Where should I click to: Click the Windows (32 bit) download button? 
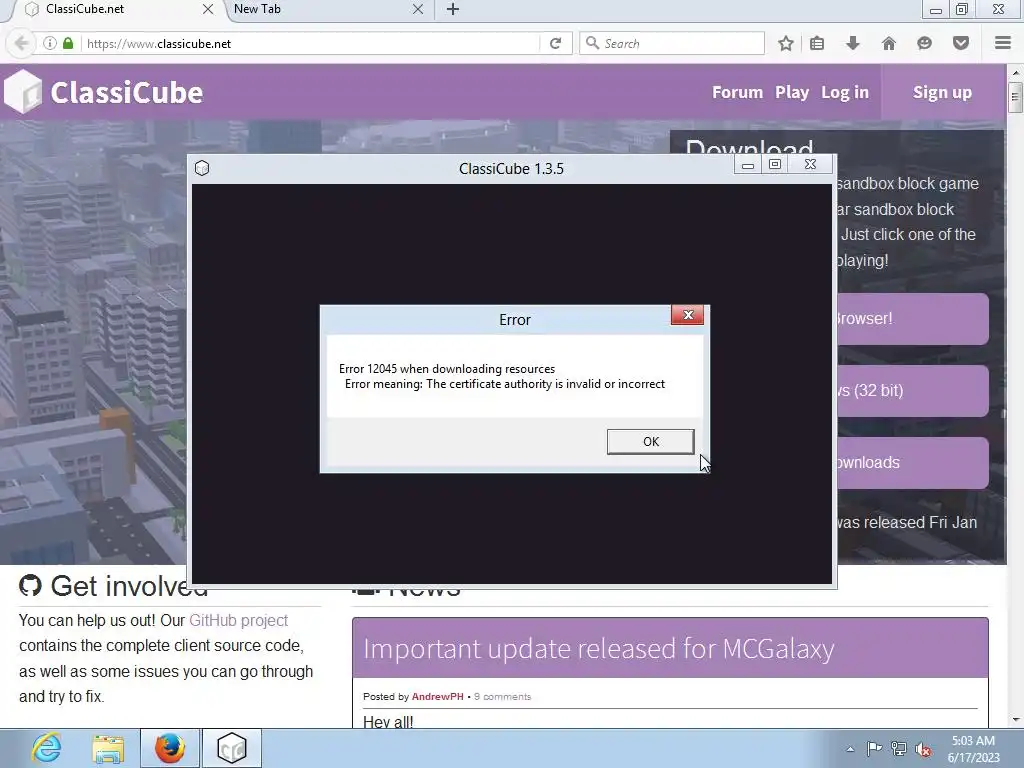coord(912,391)
